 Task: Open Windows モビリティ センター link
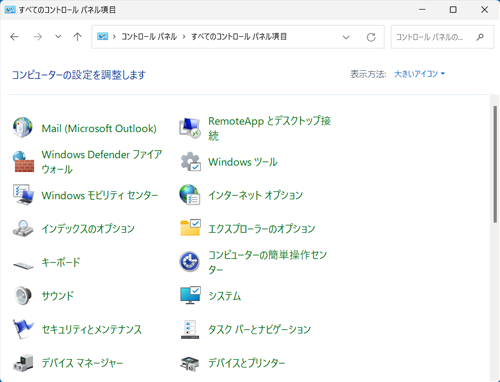[100, 195]
